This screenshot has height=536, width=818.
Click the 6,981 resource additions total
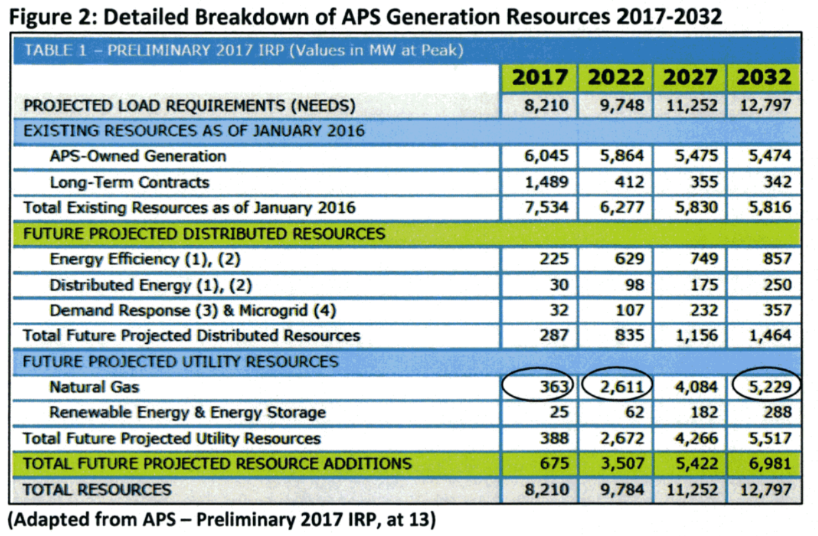tap(770, 463)
